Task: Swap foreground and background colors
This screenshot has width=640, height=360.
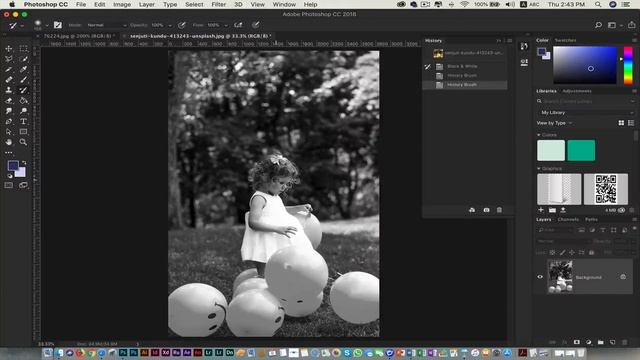Action: [x=24, y=162]
